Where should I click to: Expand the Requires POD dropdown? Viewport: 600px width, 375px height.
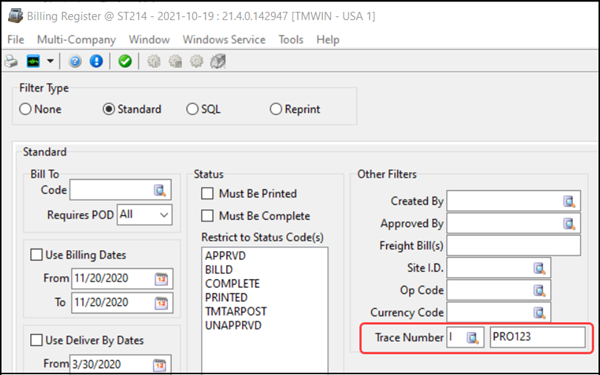pyautogui.click(x=145, y=215)
